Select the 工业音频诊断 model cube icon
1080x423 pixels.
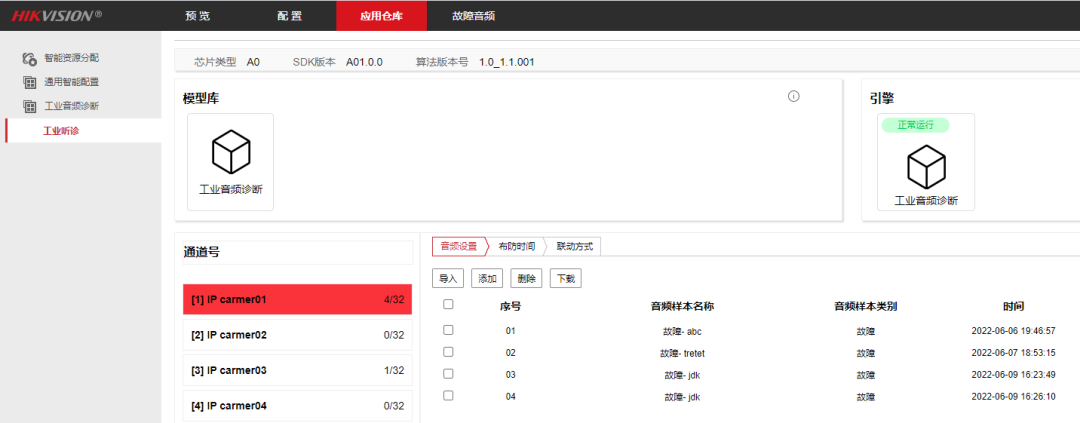click(230, 153)
